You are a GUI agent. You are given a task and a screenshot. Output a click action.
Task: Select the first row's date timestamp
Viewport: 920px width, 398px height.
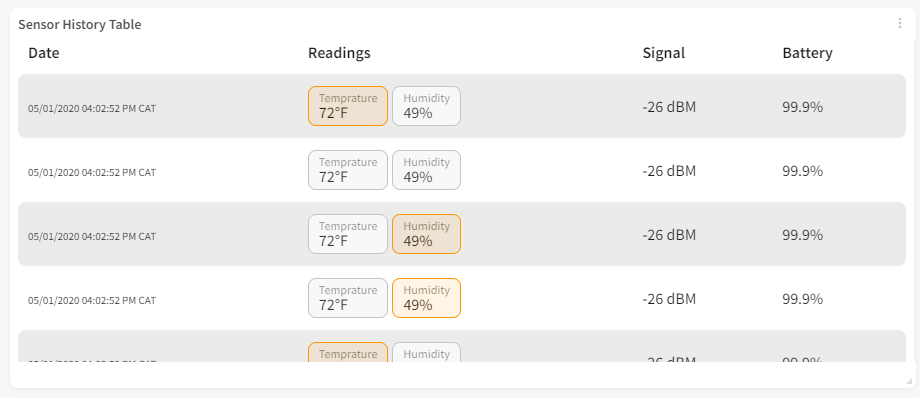(92, 109)
